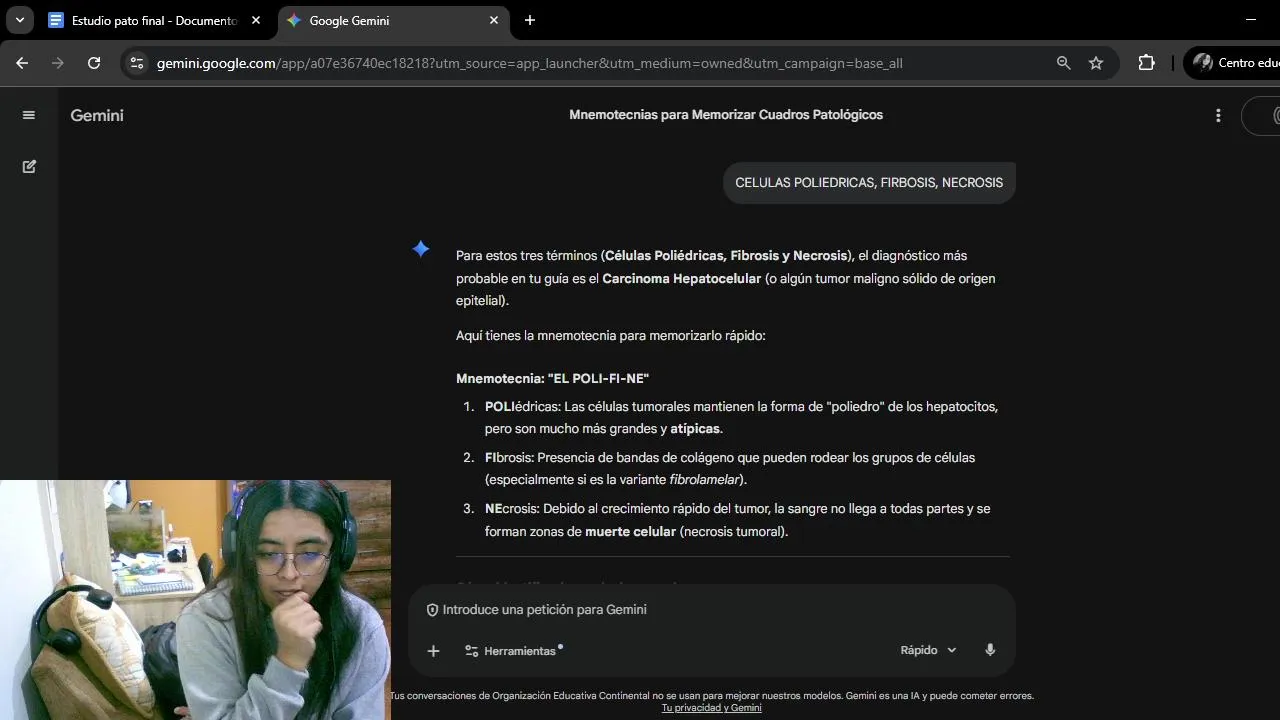Open the Tu privacidad y Gemini link
This screenshot has width=1280, height=720.
(711, 708)
